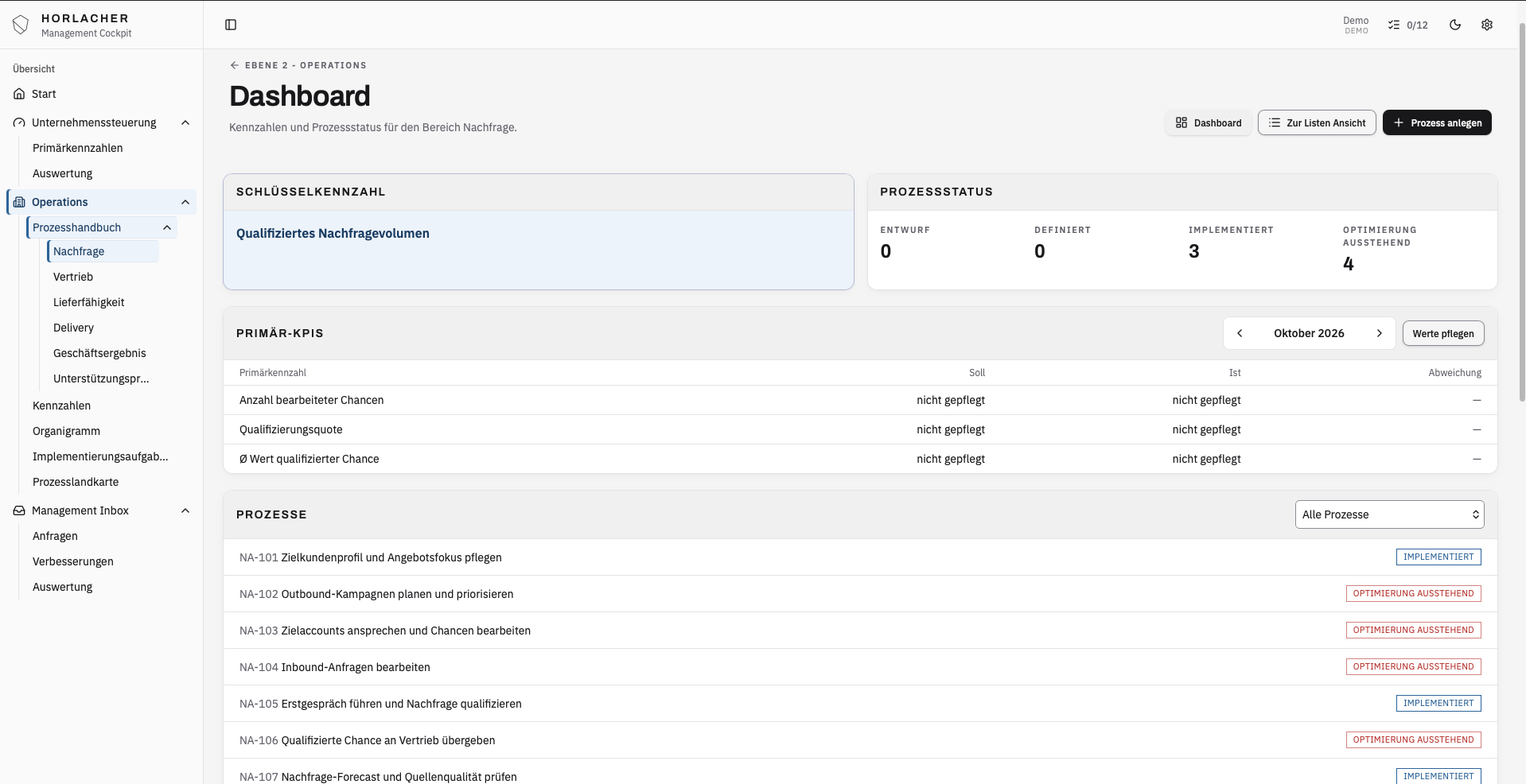
Task: Click NA-105 Implementiert status badge
Action: point(1438,703)
